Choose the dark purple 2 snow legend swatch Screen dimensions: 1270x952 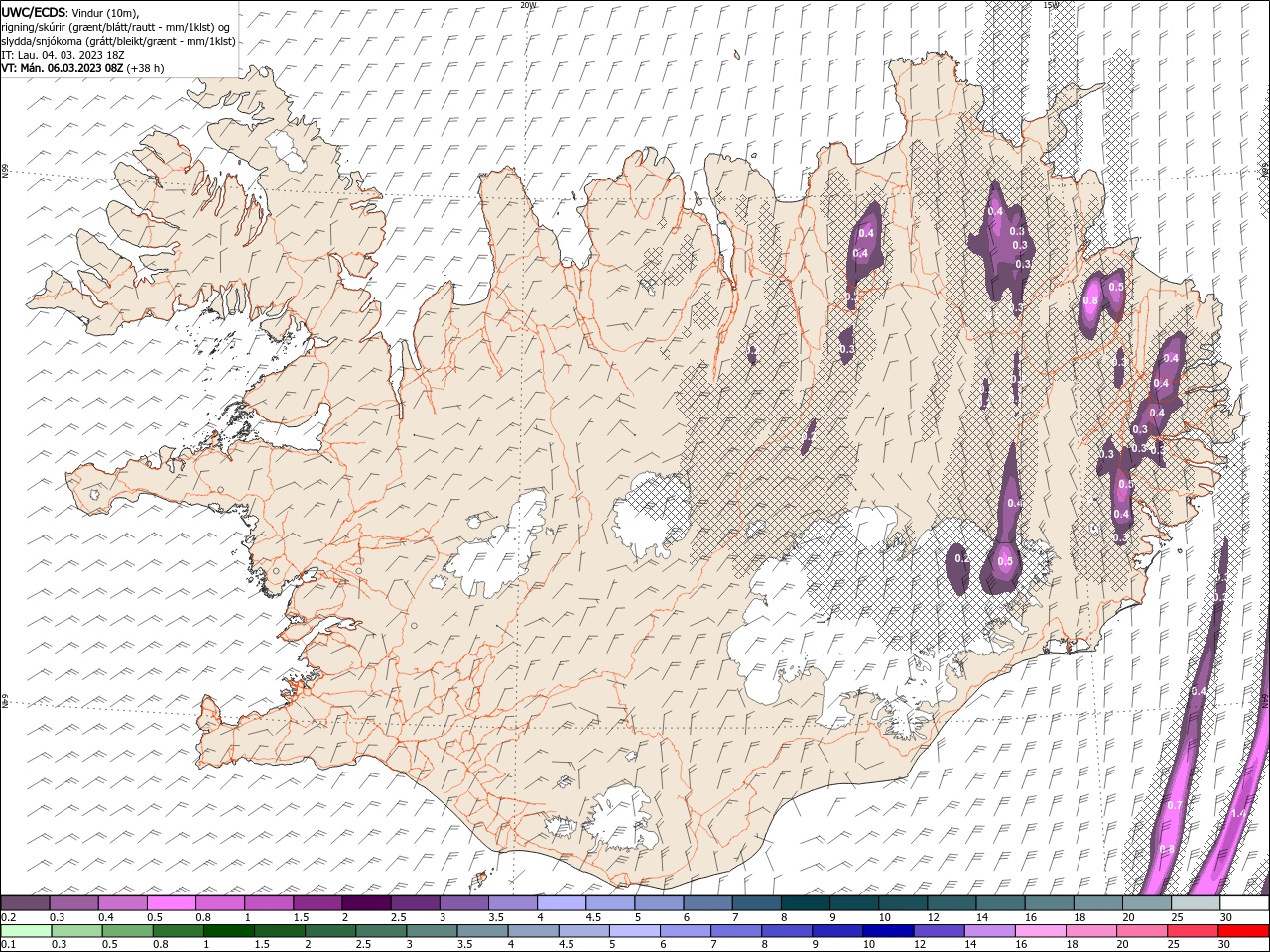367,903
